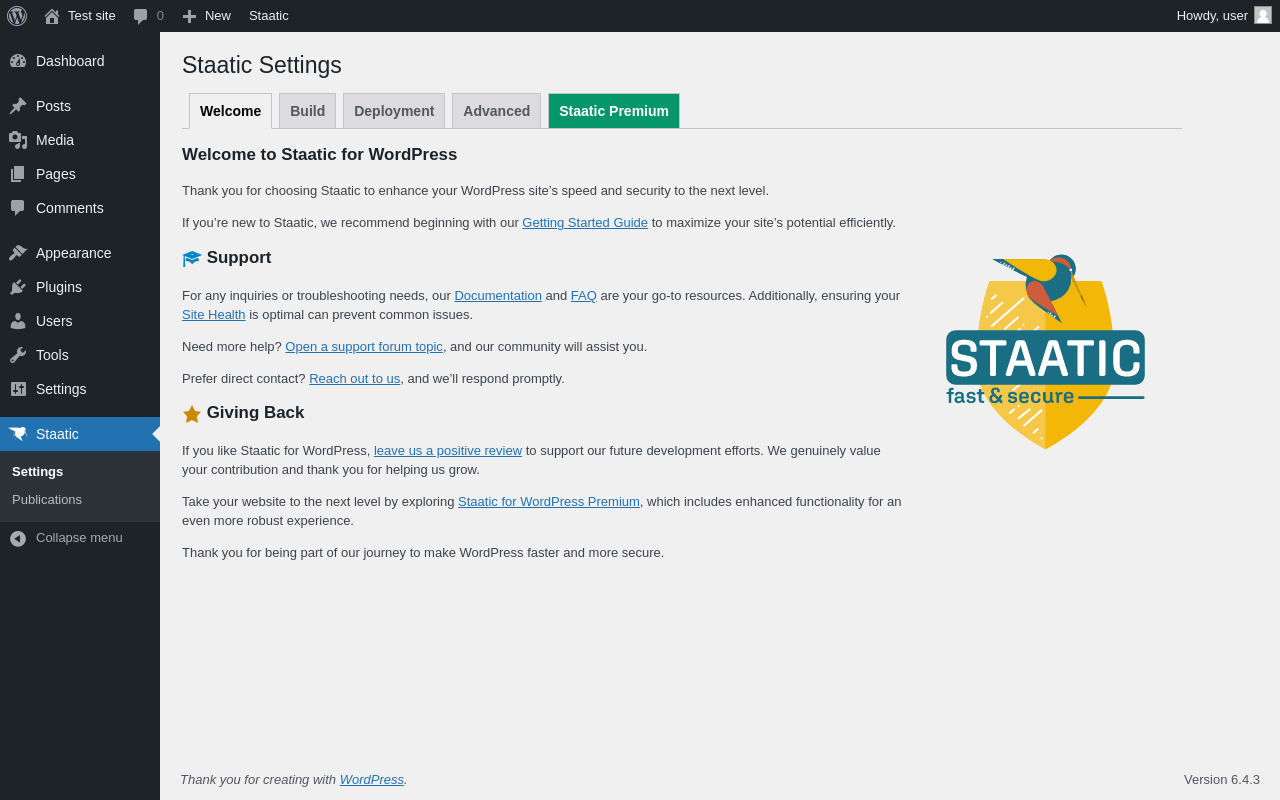Select the Tools wrench icon
The width and height of the screenshot is (1280, 800).
click(18, 355)
